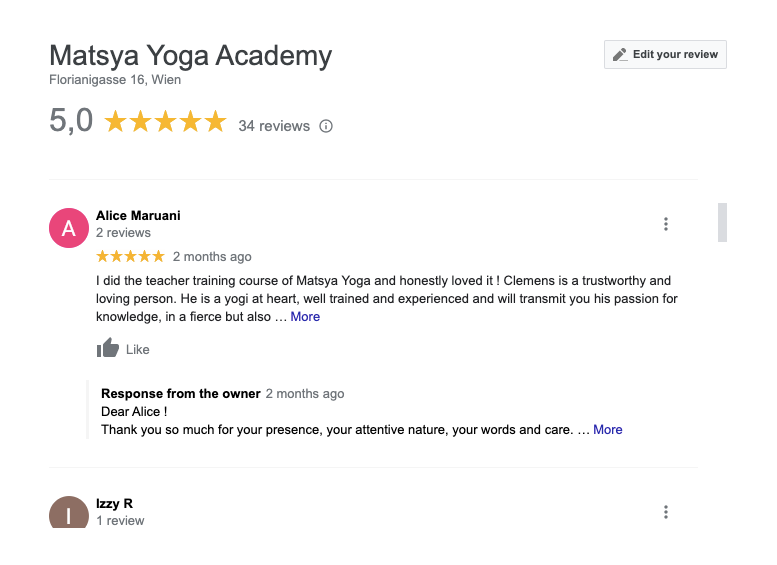This screenshot has height=565, width=777.
Task: Click Alice Maruani's pink avatar
Action: (x=69, y=228)
